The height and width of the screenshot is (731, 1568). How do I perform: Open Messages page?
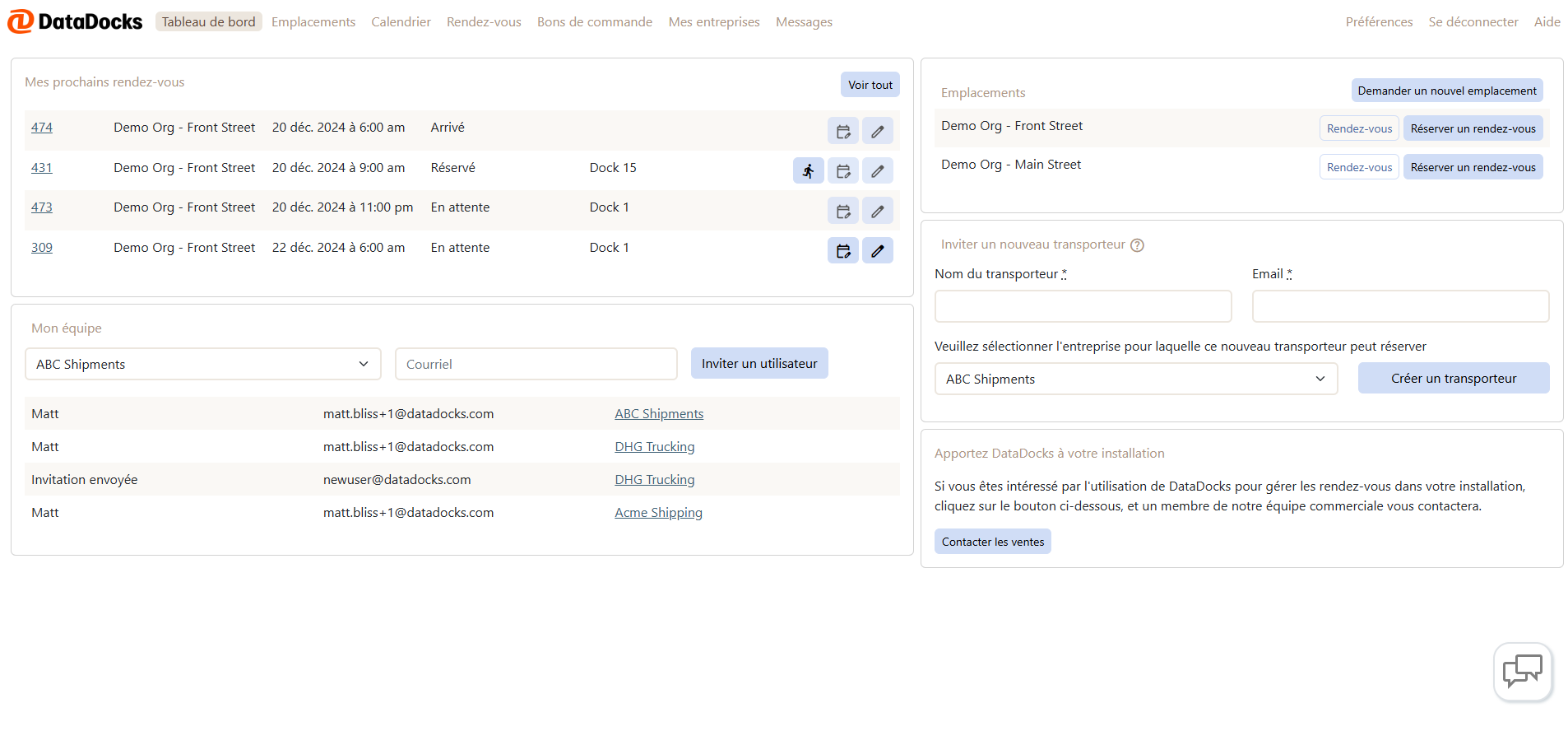(804, 21)
